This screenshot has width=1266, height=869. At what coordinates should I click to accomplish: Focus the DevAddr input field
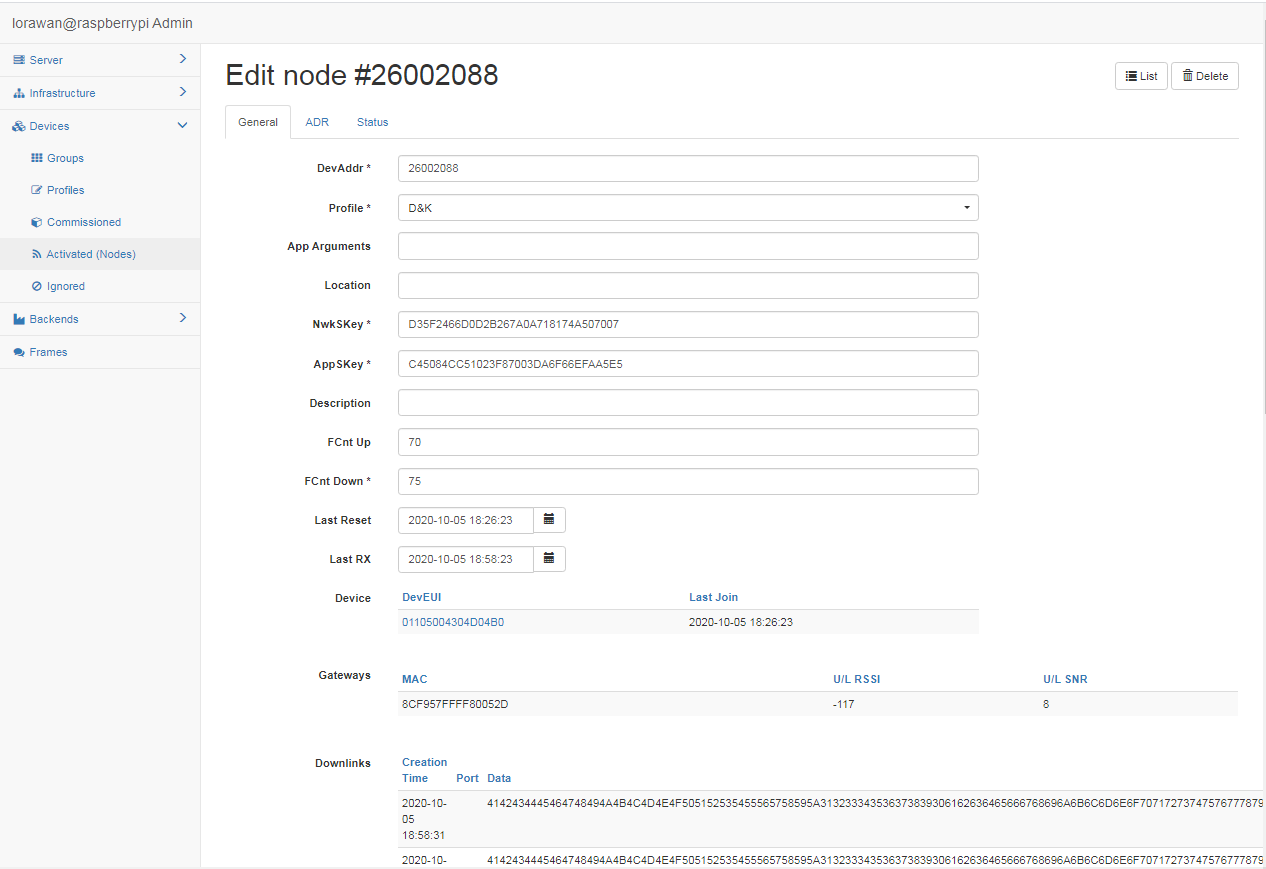tap(688, 168)
